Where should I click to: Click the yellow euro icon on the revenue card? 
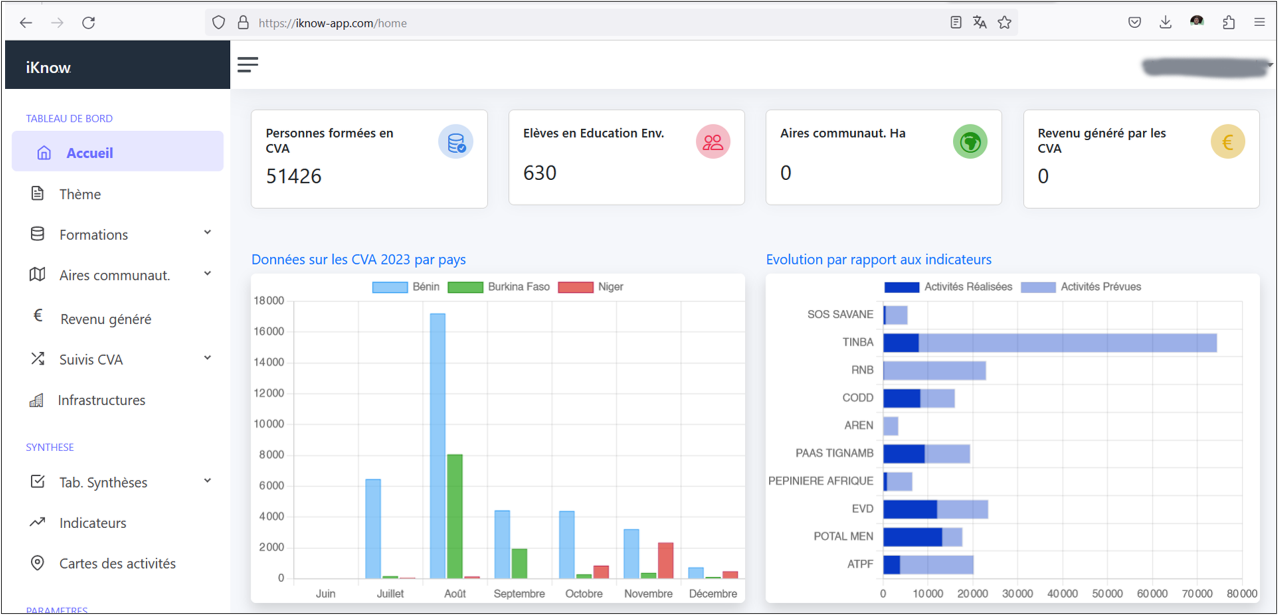[1228, 142]
